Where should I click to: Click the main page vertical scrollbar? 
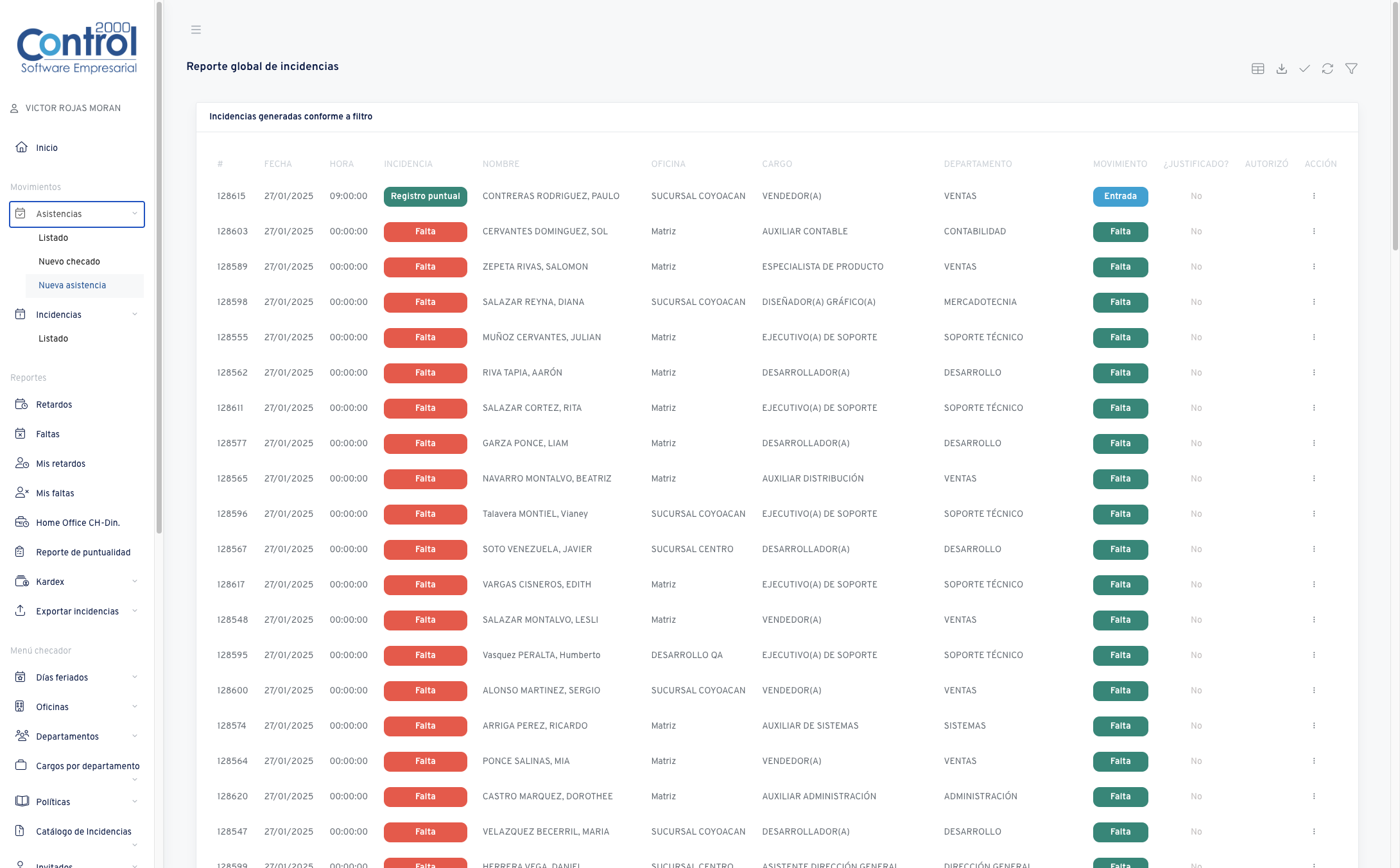pos(1395,126)
